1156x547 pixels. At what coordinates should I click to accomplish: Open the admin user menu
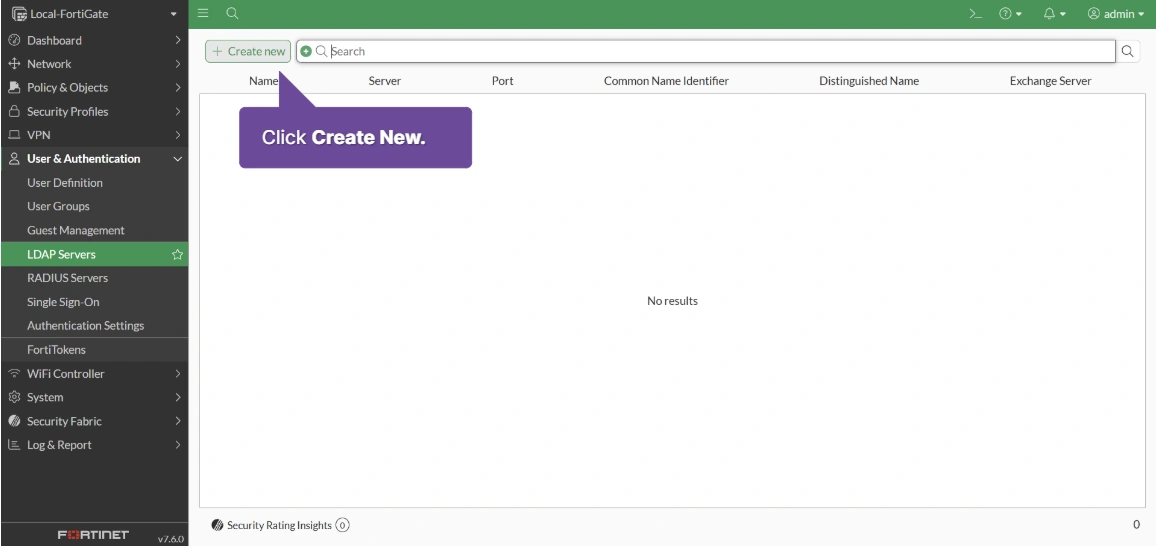click(x=1115, y=14)
